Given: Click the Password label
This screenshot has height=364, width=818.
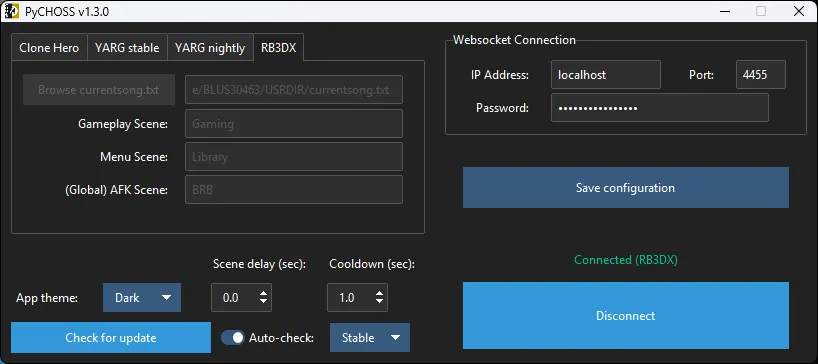Looking at the screenshot, I should click(502, 108).
